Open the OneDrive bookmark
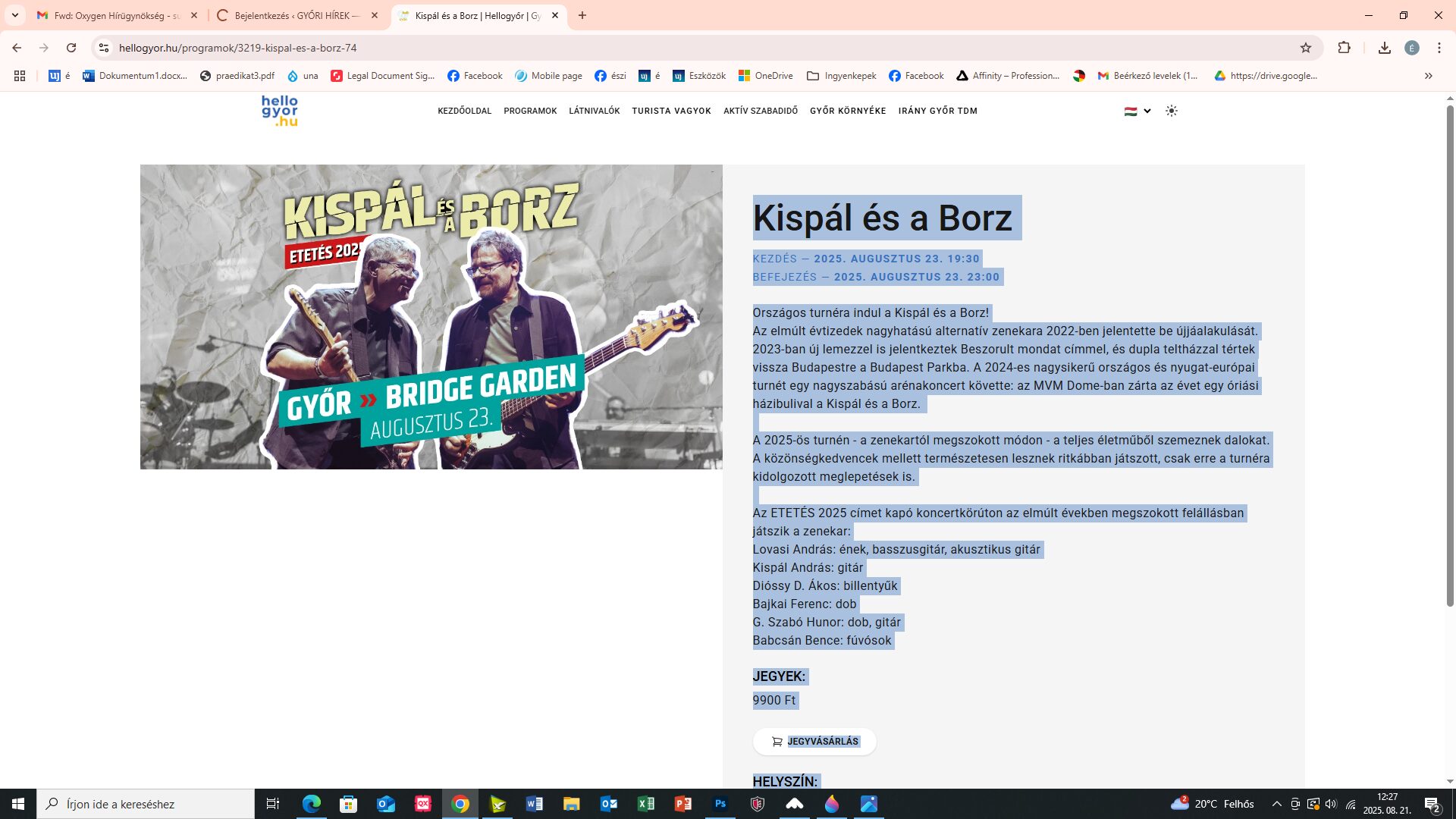Viewport: 1456px width, 819px height. point(766,76)
